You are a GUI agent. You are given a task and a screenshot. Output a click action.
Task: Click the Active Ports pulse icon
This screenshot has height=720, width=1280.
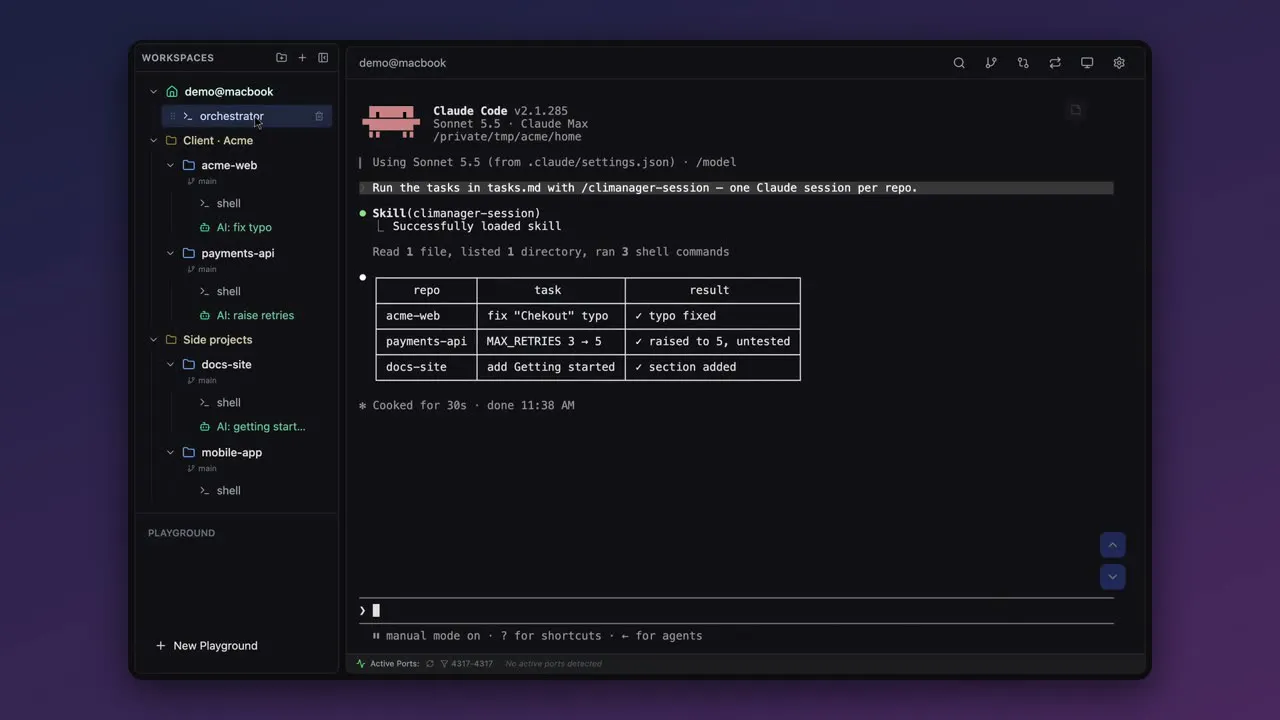click(361, 664)
